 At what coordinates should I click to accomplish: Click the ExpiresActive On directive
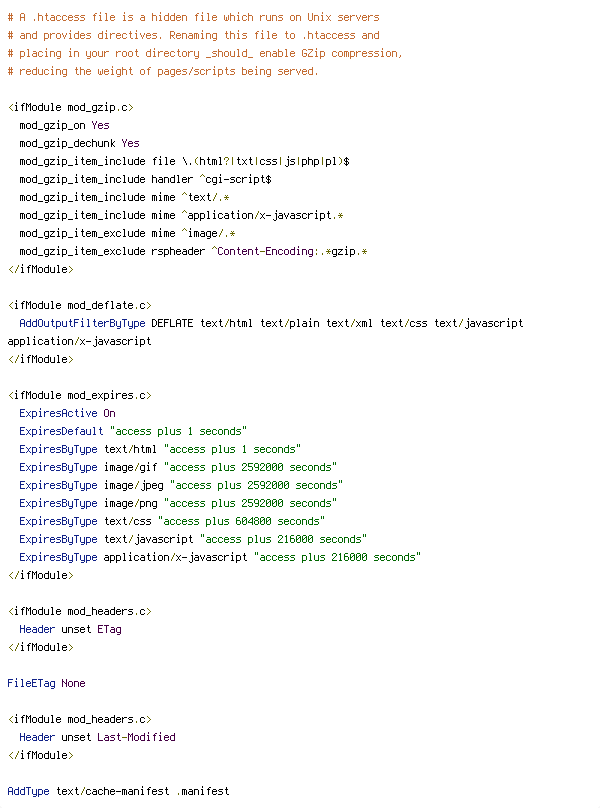coord(68,413)
